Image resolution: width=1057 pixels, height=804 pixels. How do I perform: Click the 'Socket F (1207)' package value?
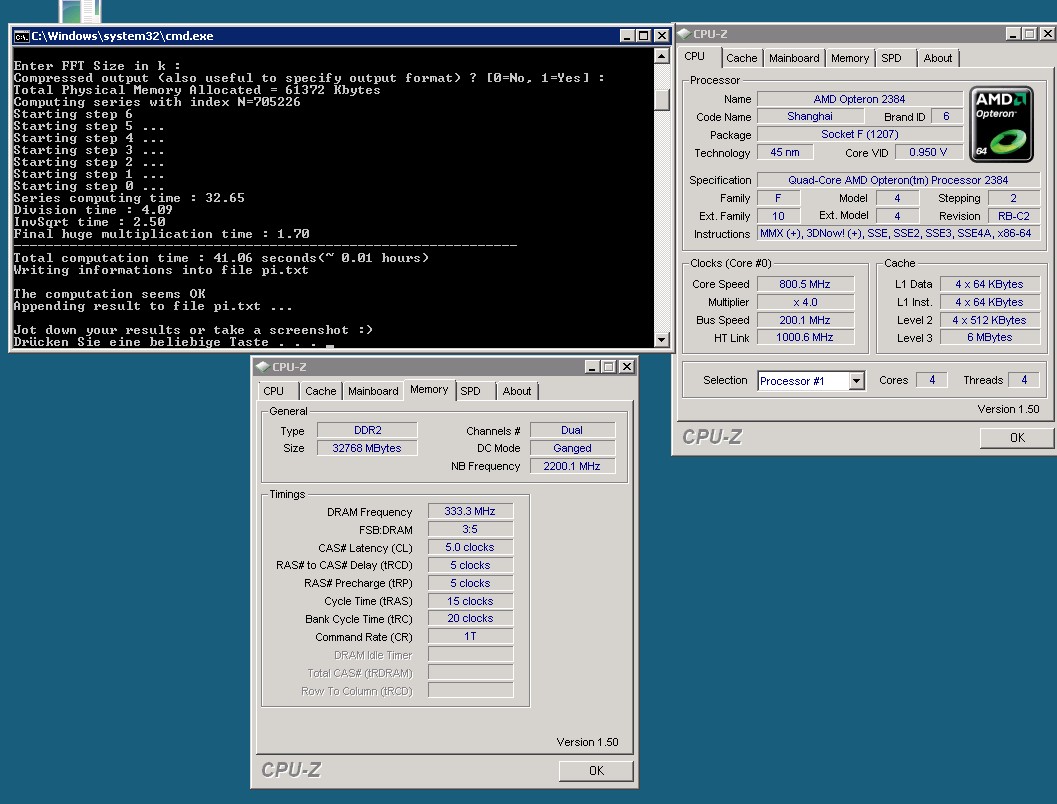859,134
